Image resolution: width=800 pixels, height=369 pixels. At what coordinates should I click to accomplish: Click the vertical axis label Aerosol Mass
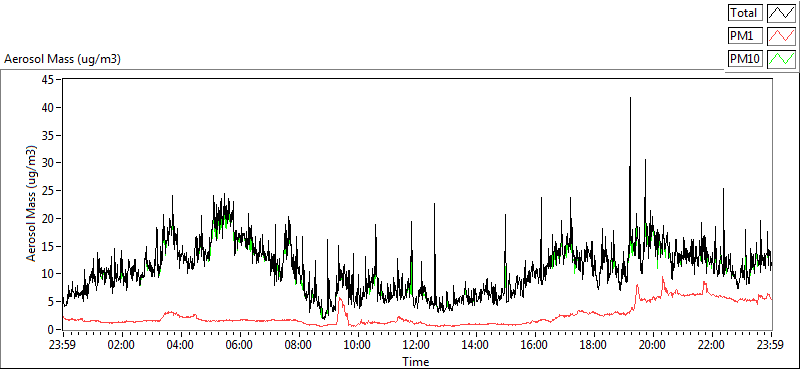point(32,204)
